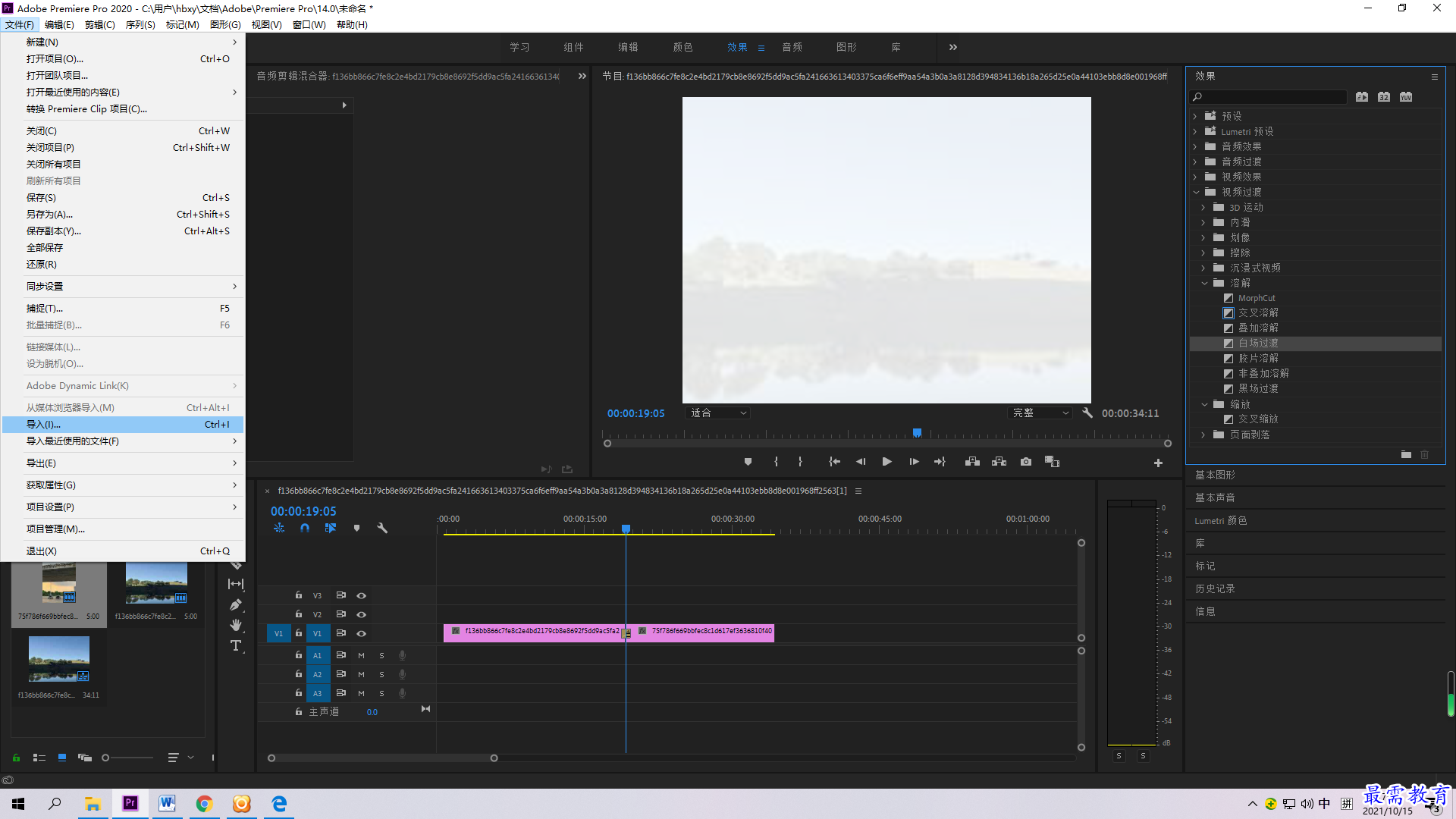Image resolution: width=1456 pixels, height=819 pixels.
Task: Open Lumetri 颜色 panel
Action: pos(1220,520)
